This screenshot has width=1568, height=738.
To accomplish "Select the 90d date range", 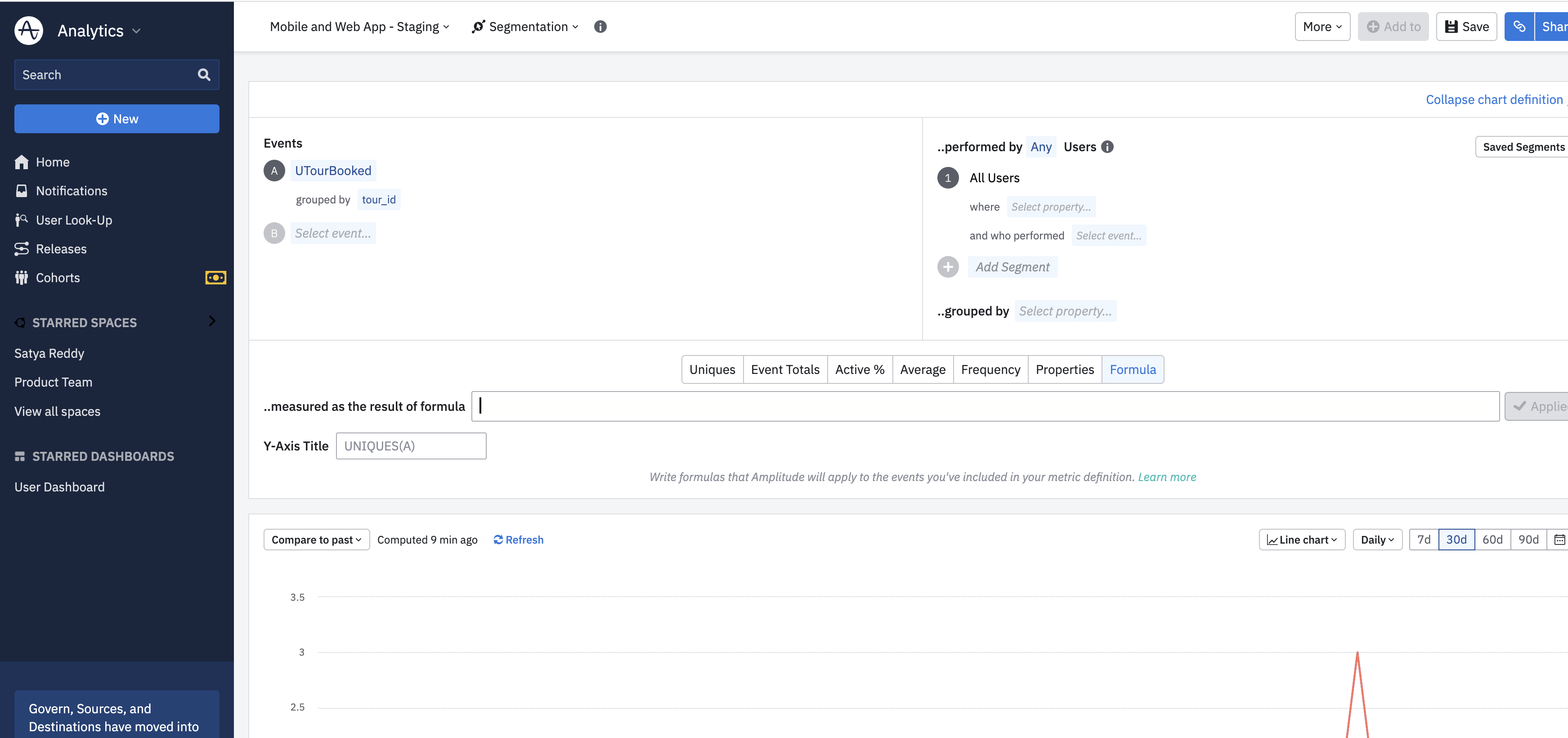I will pos(1528,540).
